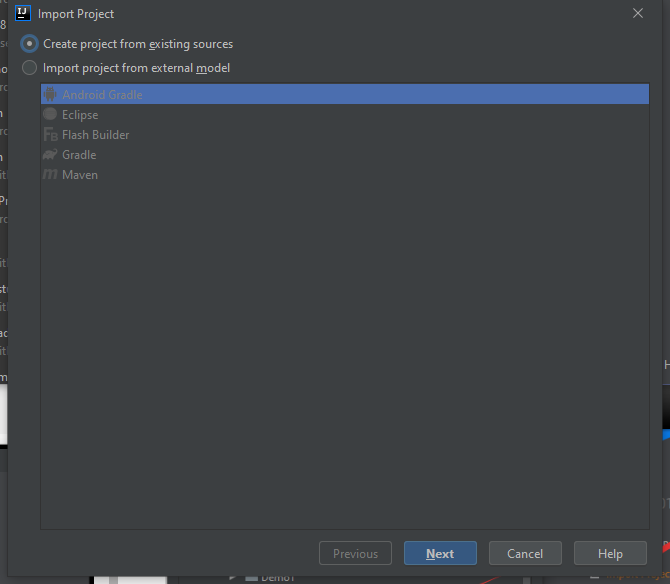
Task: Choose Android Gradle in the model list
Action: (x=345, y=94)
